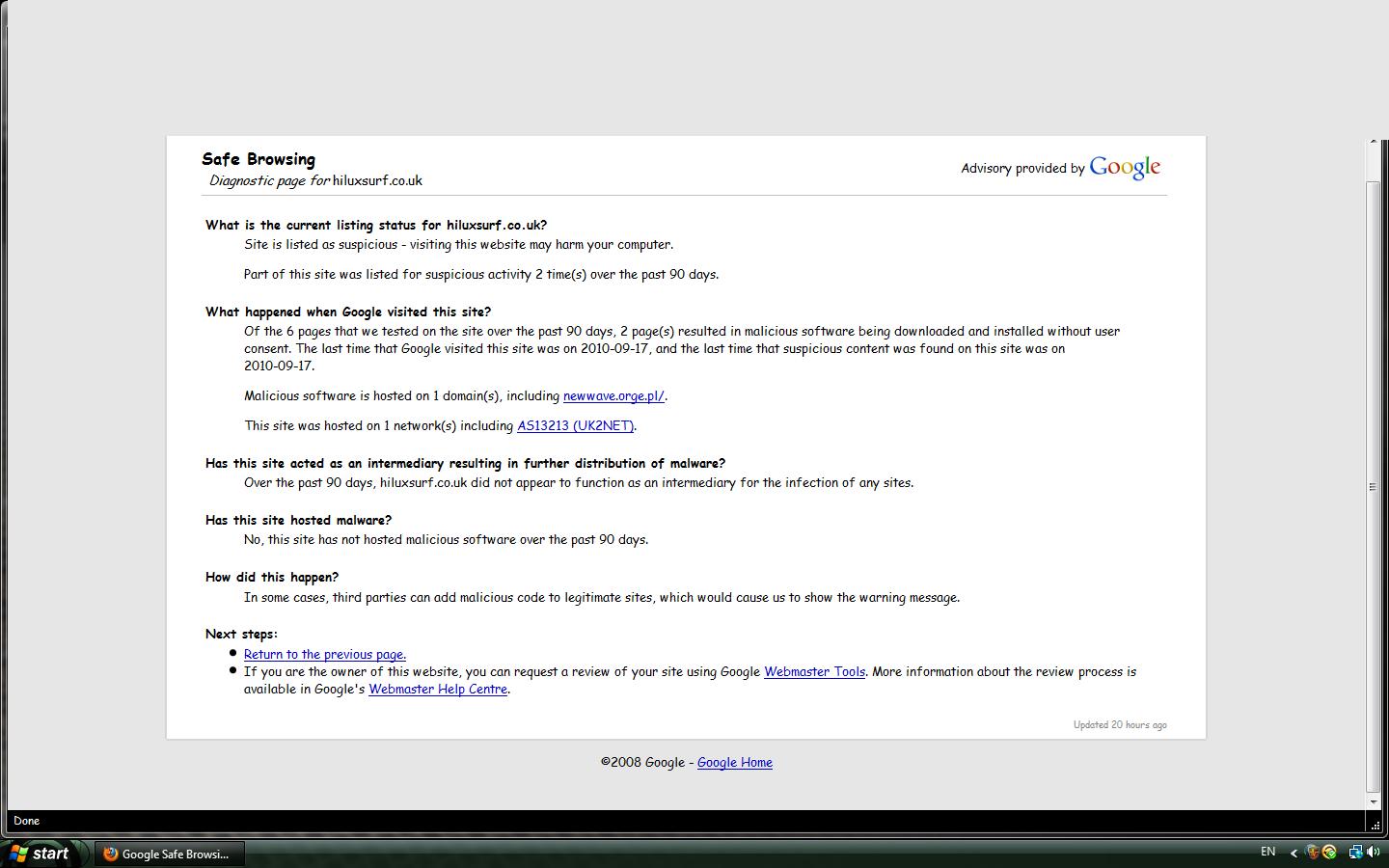Open the AS13213 (UK2NET) network link
This screenshot has width=1389, height=868.
point(575,426)
